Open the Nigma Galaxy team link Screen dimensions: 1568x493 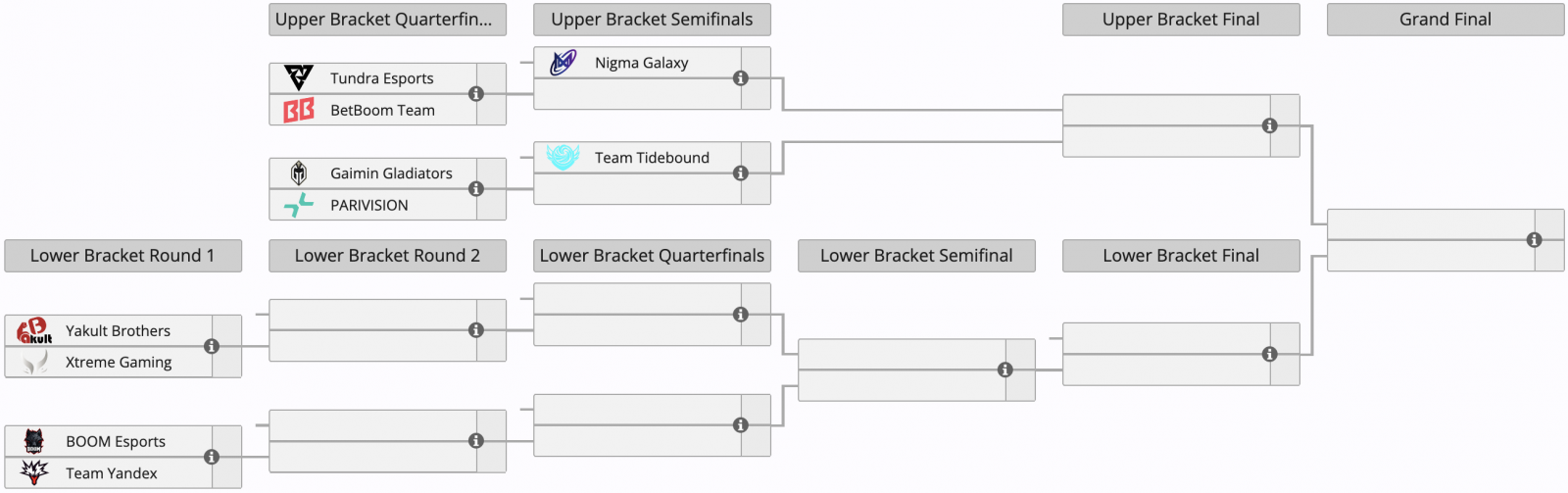click(642, 63)
